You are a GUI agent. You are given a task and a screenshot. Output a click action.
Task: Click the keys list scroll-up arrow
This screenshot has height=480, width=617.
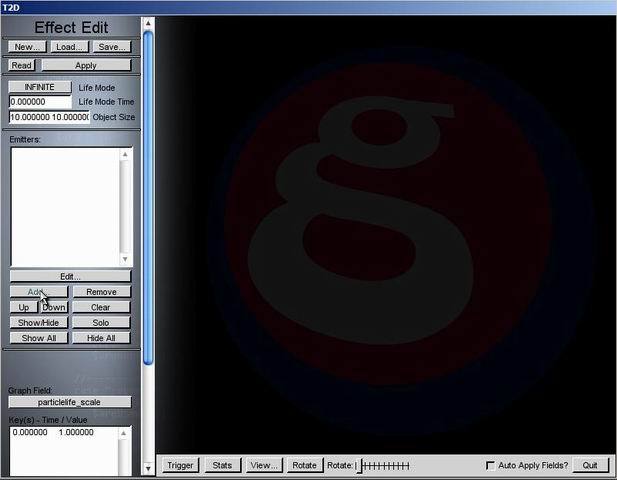pos(124,433)
